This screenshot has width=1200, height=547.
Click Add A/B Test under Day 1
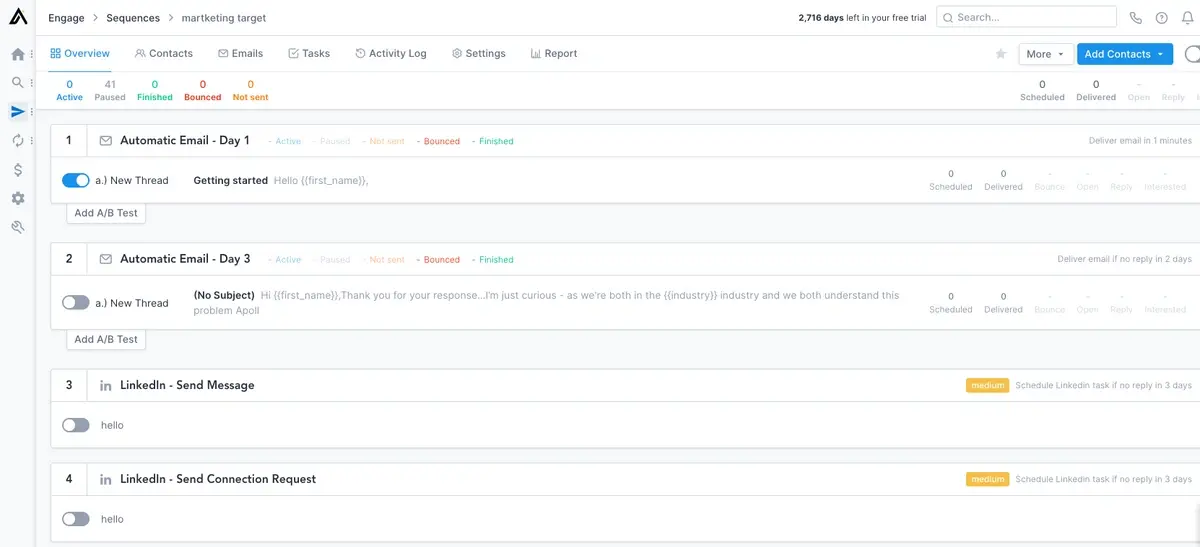tap(106, 213)
